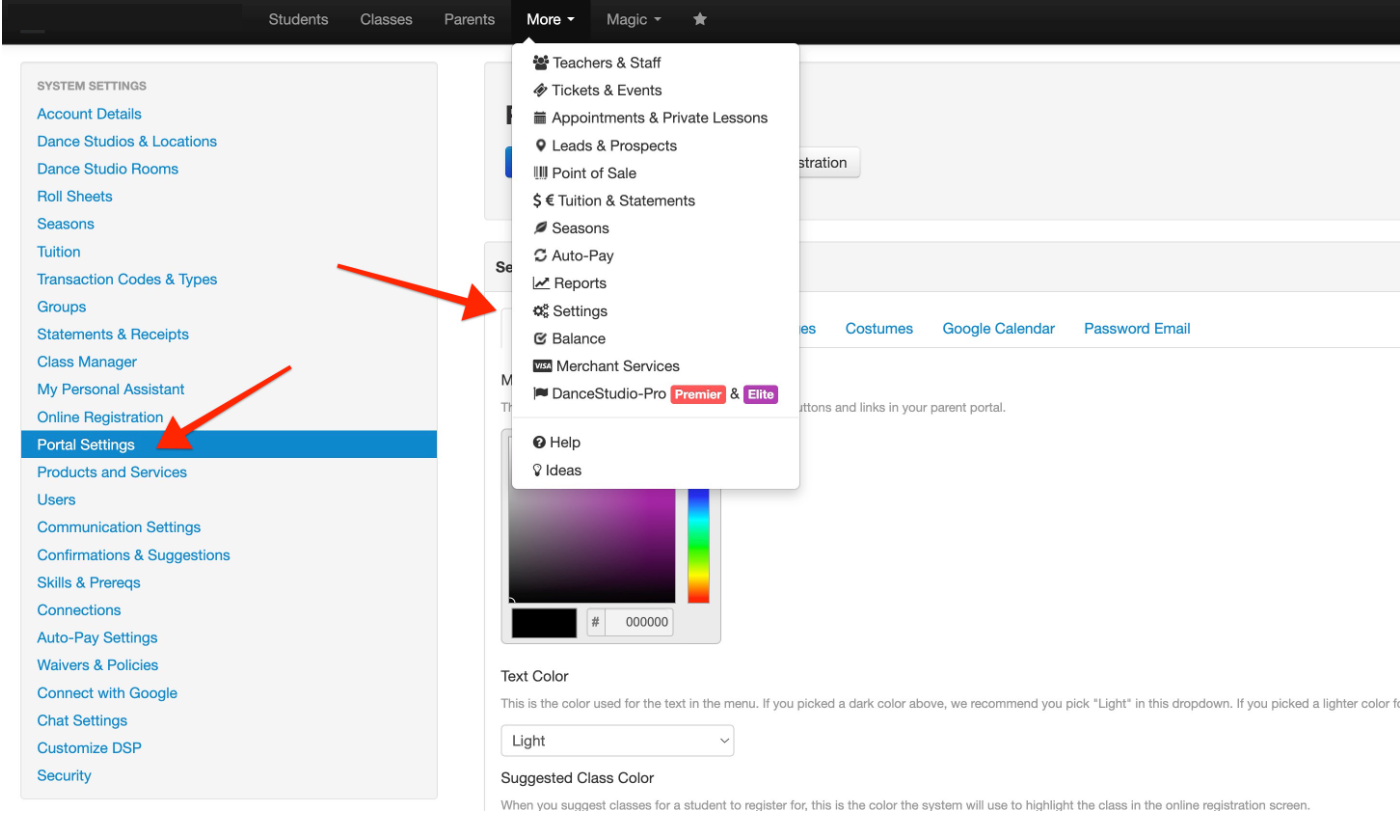
Task: Open the More dropdown menu
Action: click(x=551, y=19)
